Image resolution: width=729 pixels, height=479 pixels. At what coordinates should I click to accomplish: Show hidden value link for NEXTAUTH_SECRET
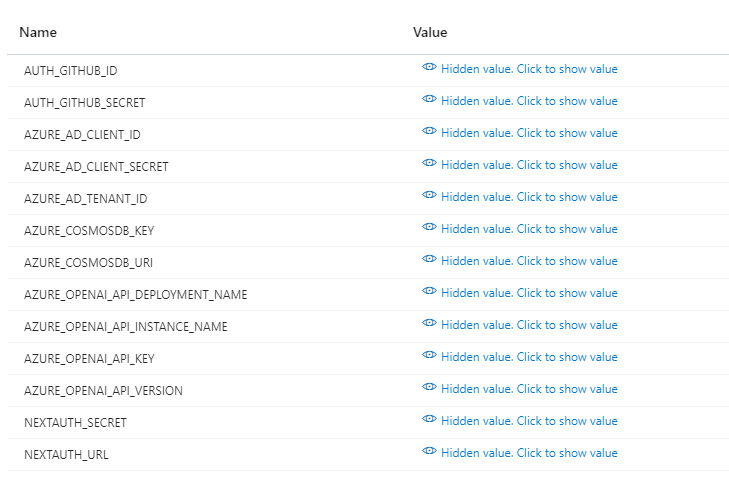click(x=529, y=421)
